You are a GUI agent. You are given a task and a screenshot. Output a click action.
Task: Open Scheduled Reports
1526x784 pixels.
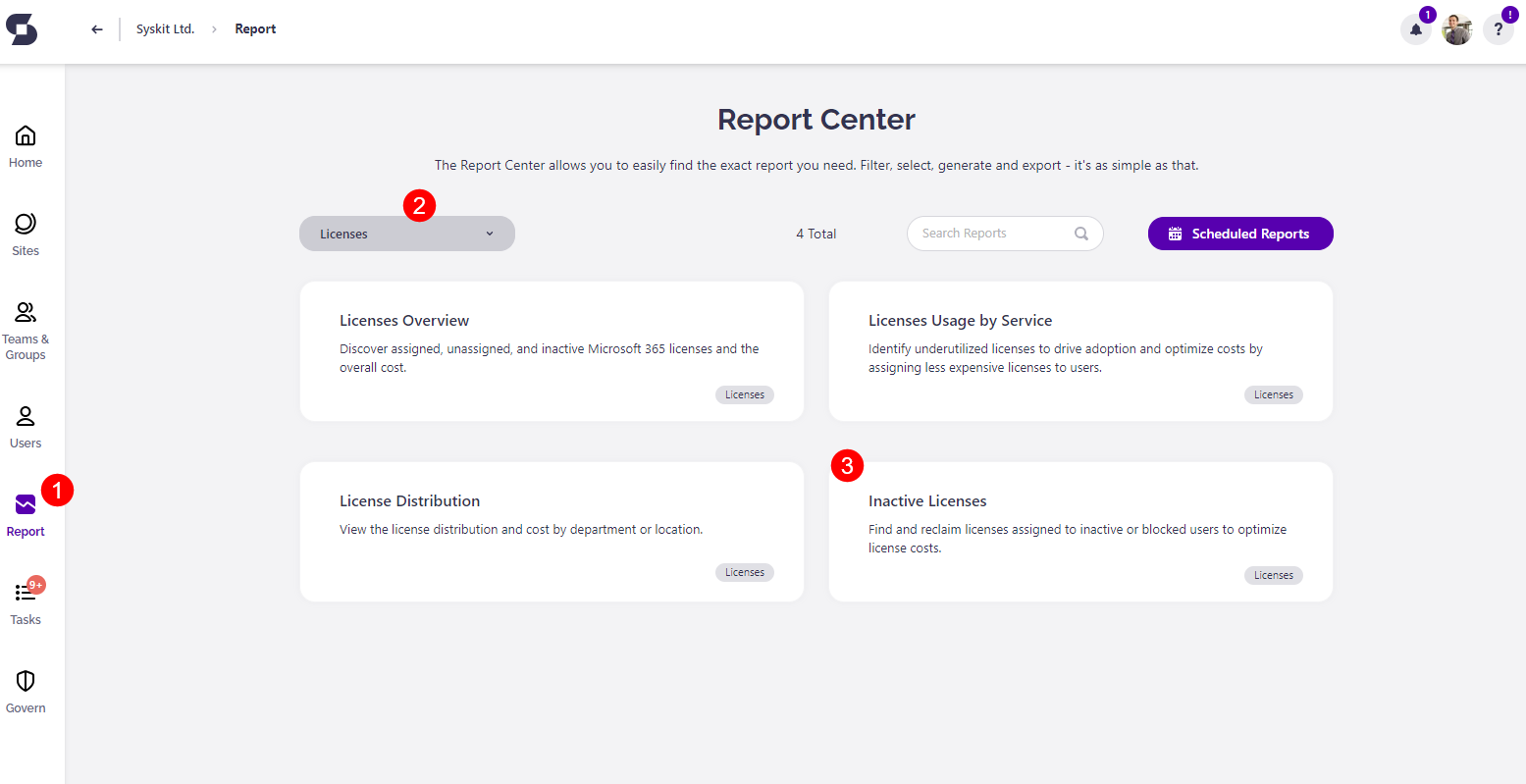pos(1239,234)
